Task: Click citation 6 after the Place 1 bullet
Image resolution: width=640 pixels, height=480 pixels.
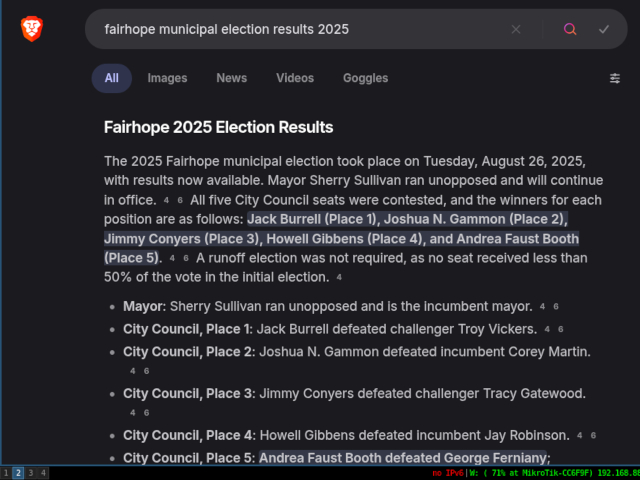Action: [560, 329]
